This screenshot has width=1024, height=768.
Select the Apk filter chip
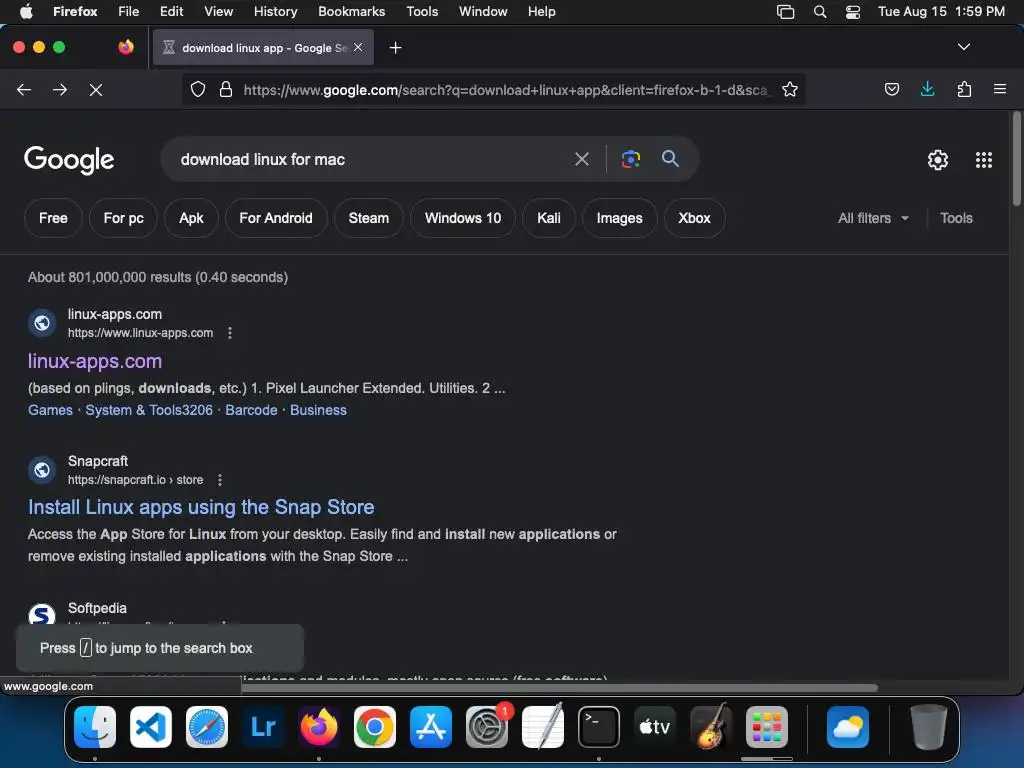pyautogui.click(x=191, y=218)
